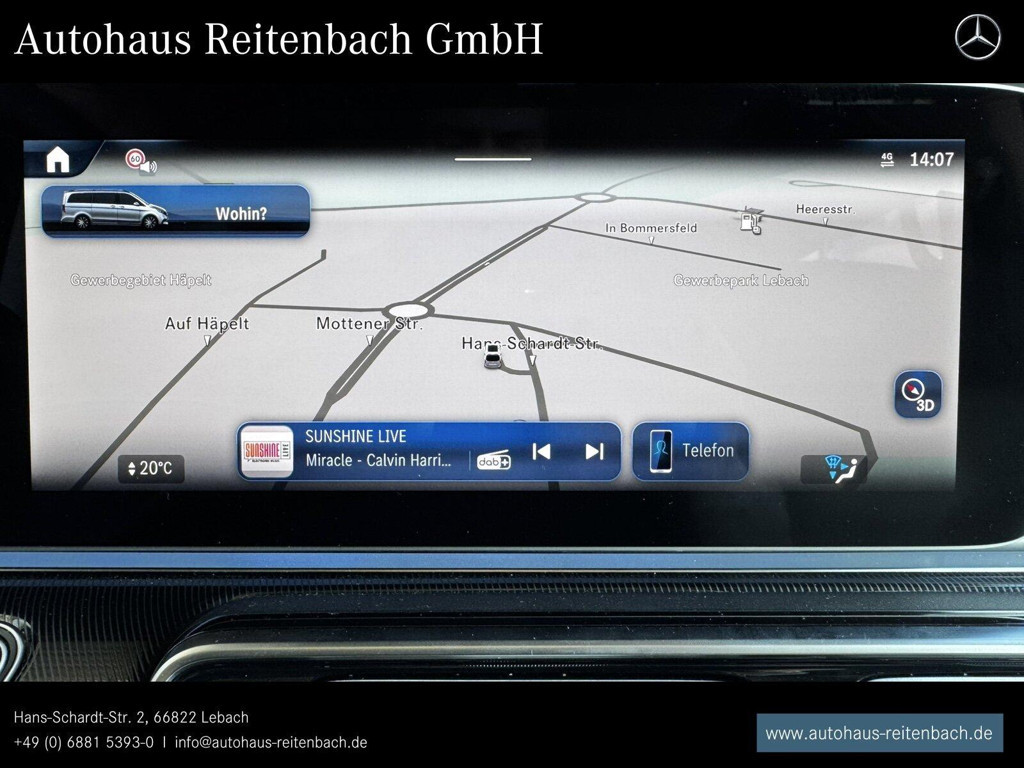The image size is (1024, 768).
Task: Tap the 4G signal indicator
Action: (887, 159)
